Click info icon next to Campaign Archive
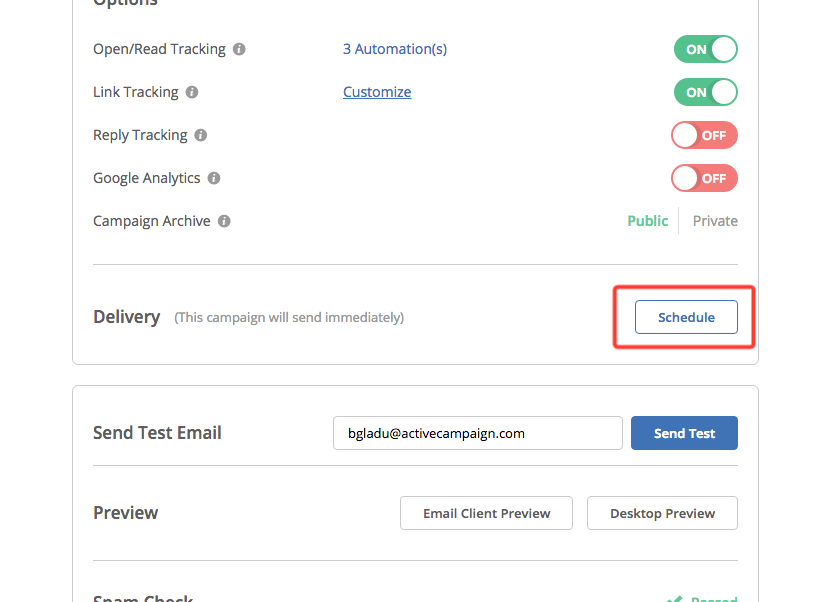 pyautogui.click(x=224, y=221)
